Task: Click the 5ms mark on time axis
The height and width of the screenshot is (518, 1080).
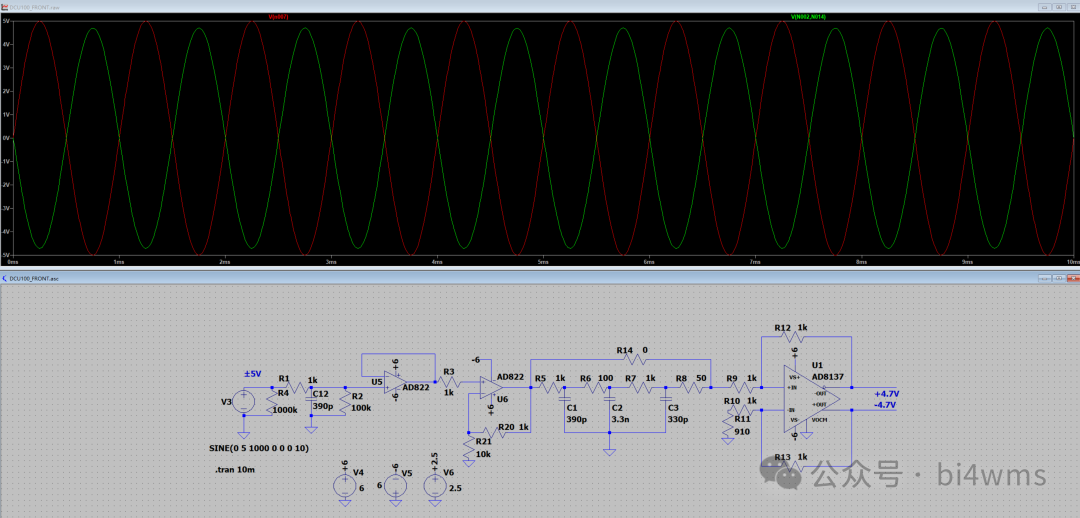Action: pyautogui.click(x=543, y=262)
